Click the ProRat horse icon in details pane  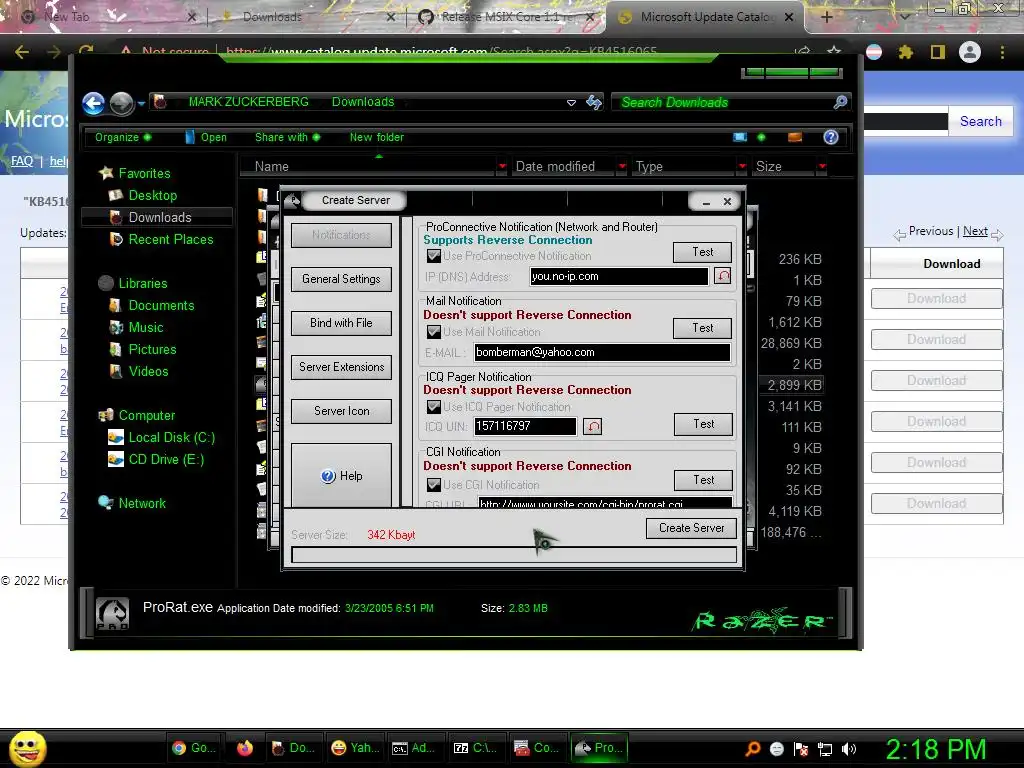112,613
